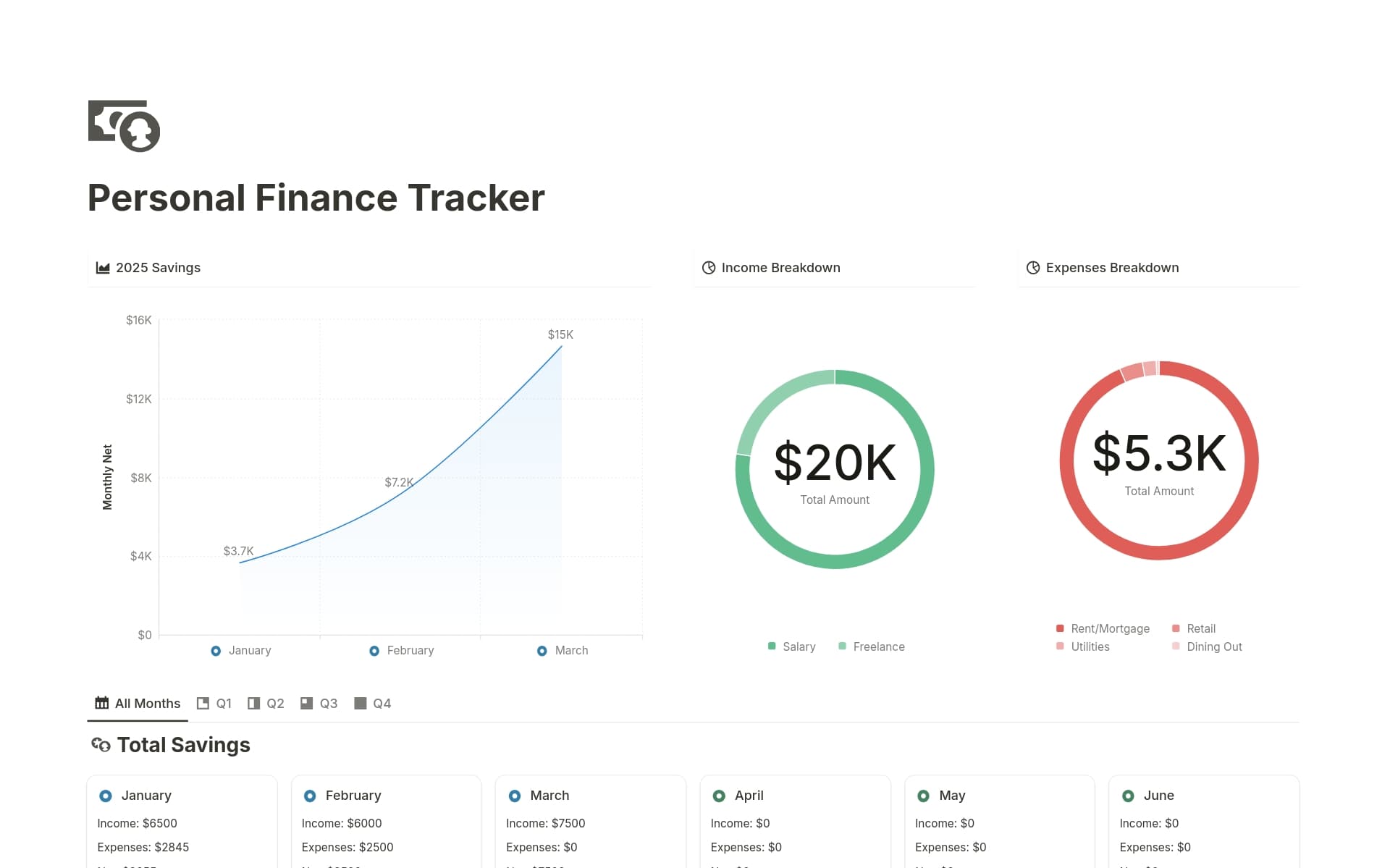1390x868 pixels.
Task: Switch to the Q2 tab
Action: tap(266, 702)
